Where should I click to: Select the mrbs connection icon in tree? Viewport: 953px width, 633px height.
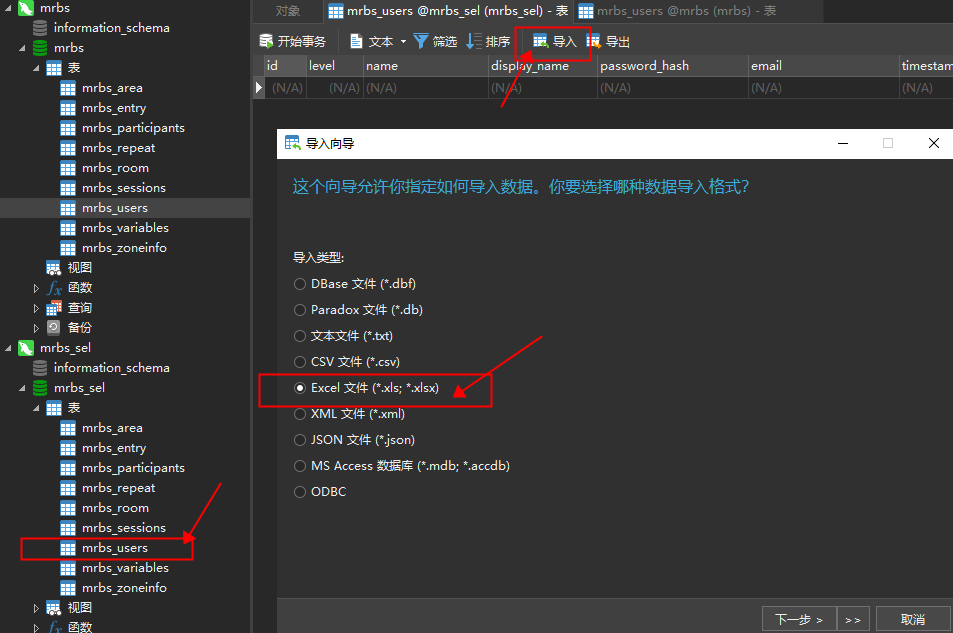tap(26, 8)
